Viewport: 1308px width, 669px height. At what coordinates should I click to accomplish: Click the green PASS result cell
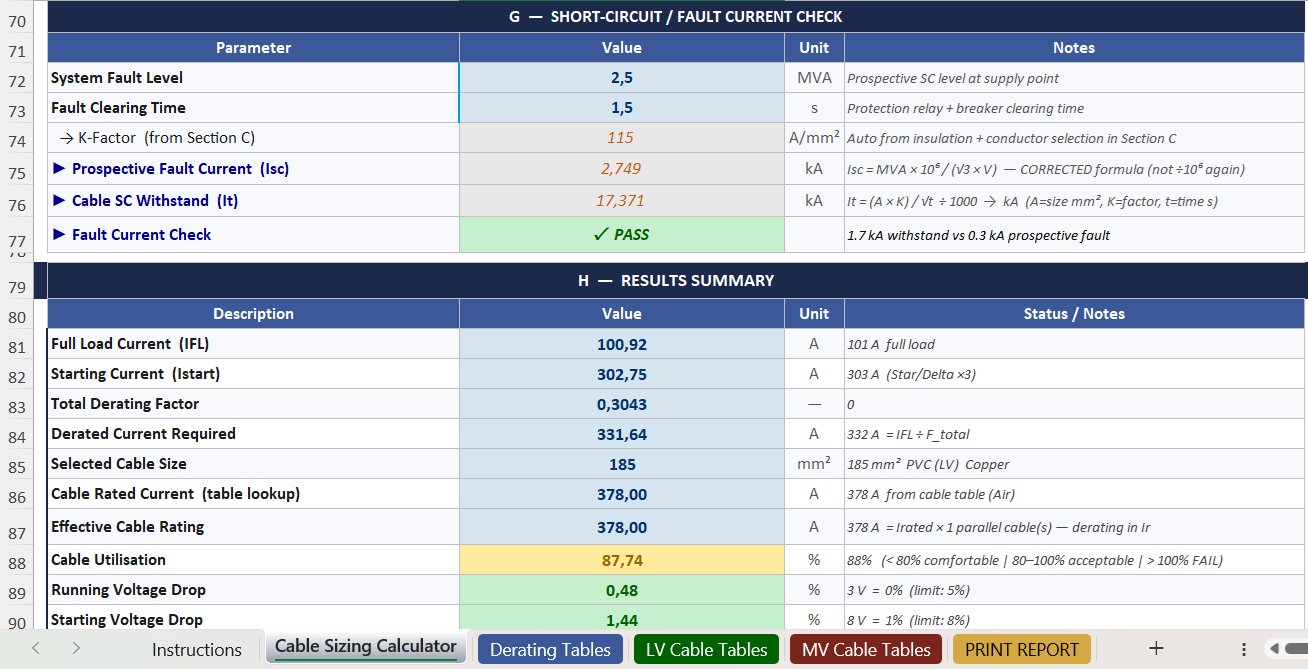(x=622, y=235)
